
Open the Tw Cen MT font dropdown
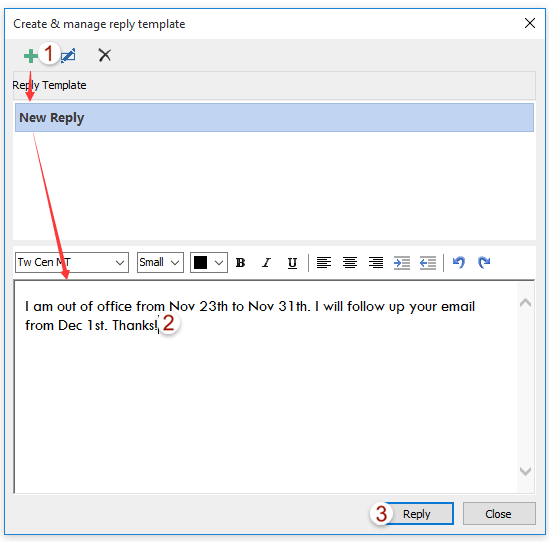coord(72,262)
